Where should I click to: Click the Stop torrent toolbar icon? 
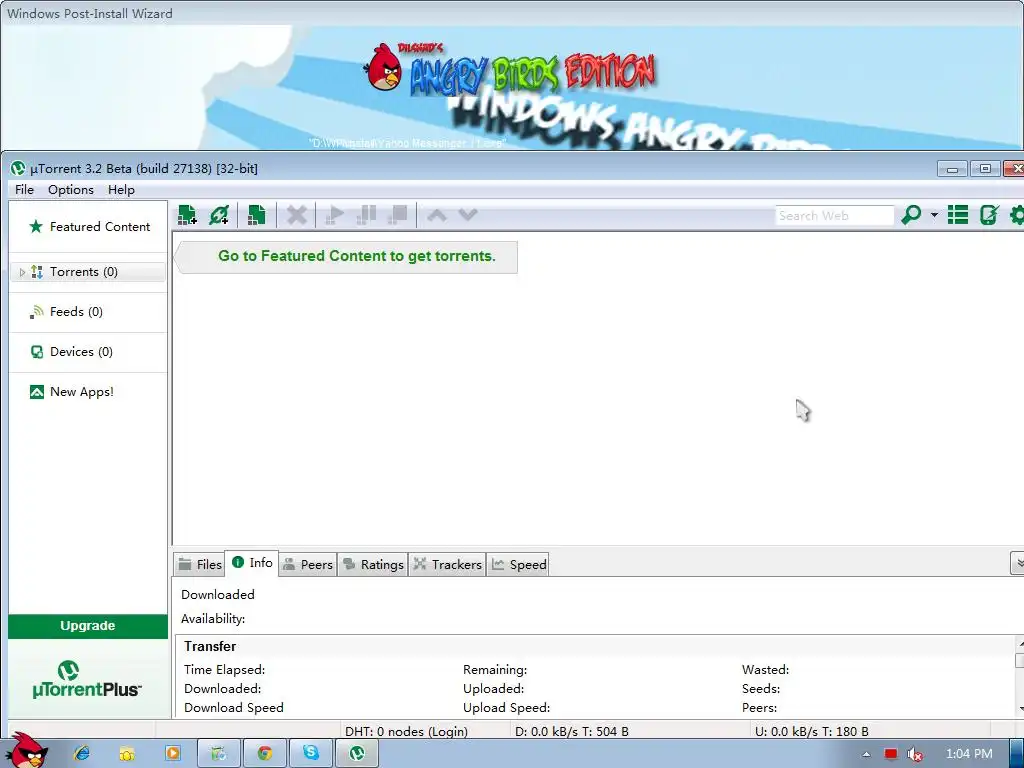(x=398, y=215)
